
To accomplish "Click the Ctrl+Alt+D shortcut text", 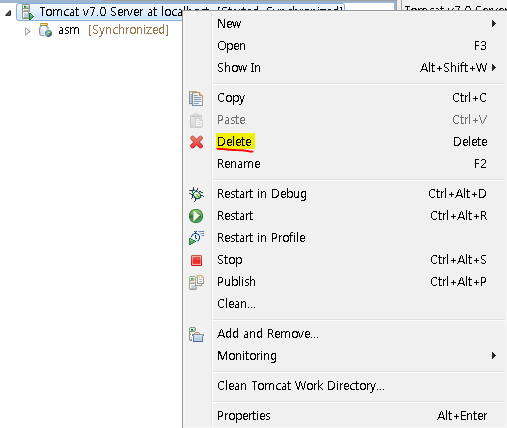I will pyautogui.click(x=457, y=194).
